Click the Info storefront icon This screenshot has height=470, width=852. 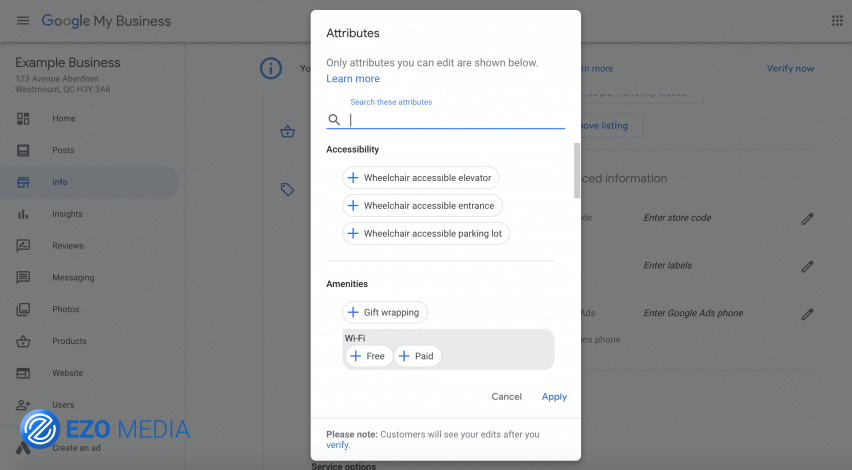click(x=23, y=182)
